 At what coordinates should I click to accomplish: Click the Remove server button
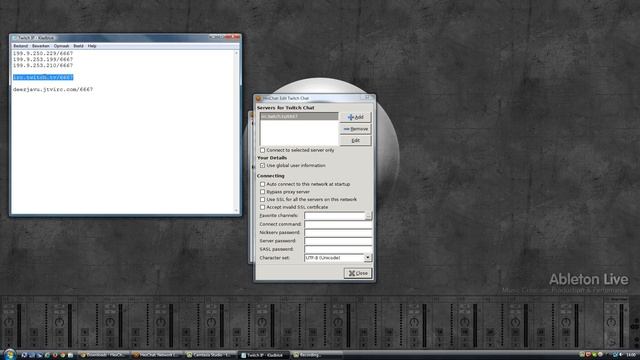(356, 129)
